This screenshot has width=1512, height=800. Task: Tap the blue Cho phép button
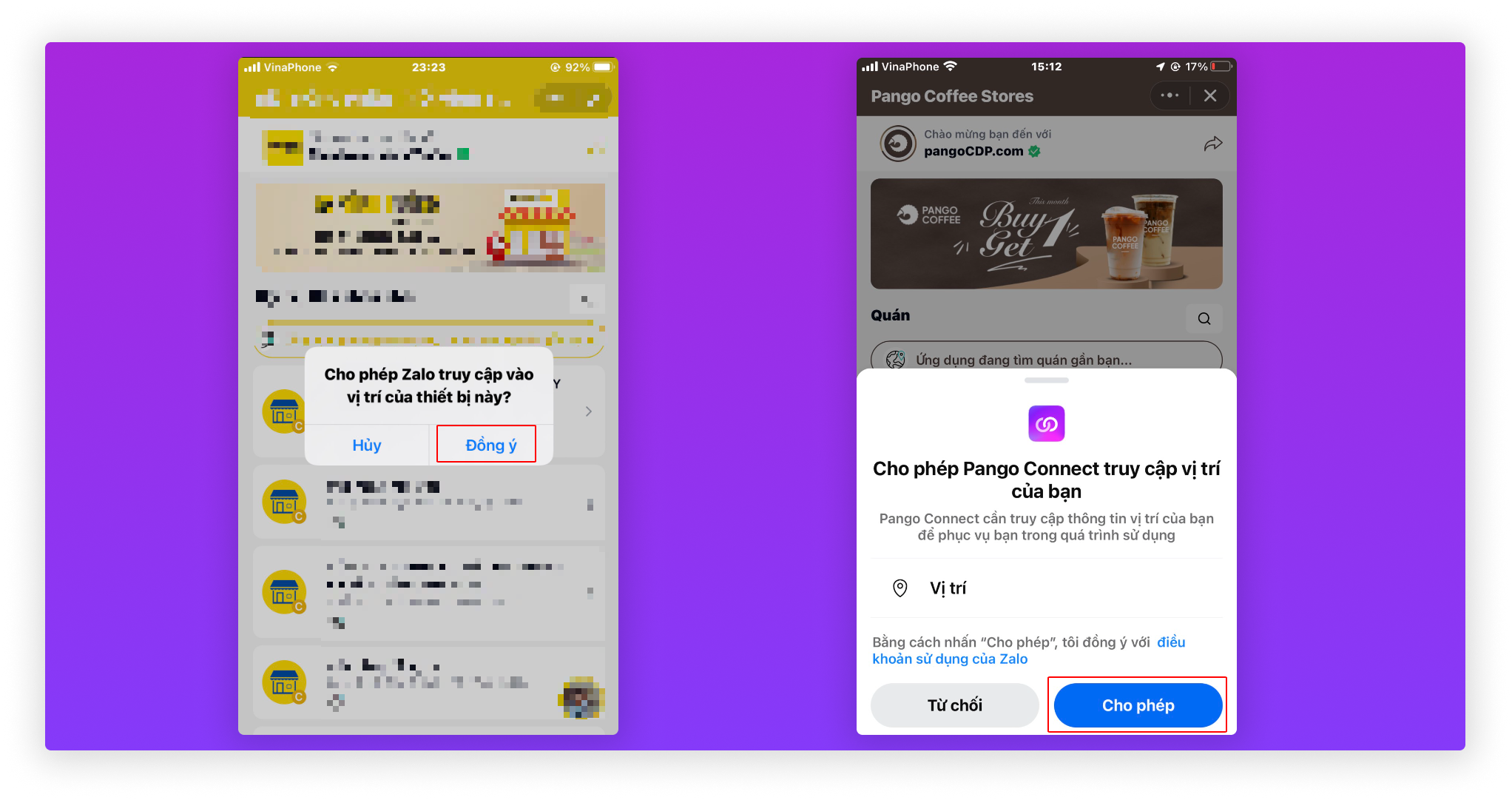[1138, 705]
